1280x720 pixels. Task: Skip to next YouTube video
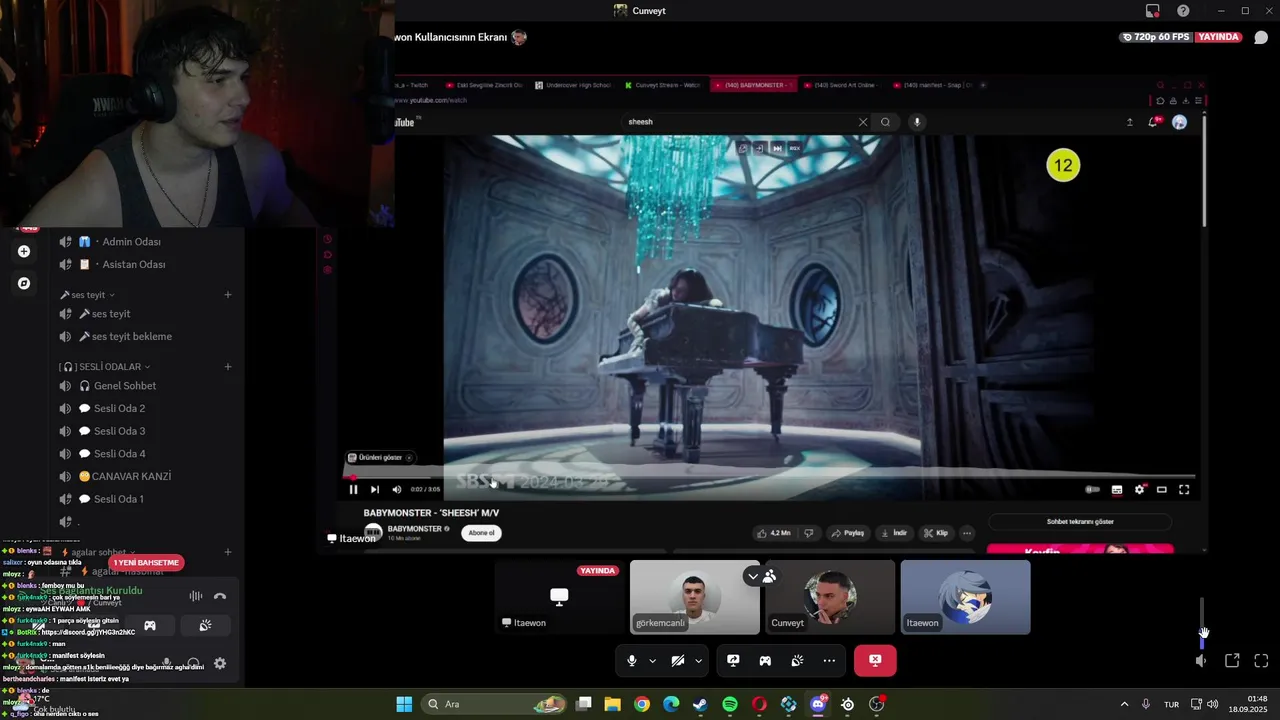click(375, 489)
